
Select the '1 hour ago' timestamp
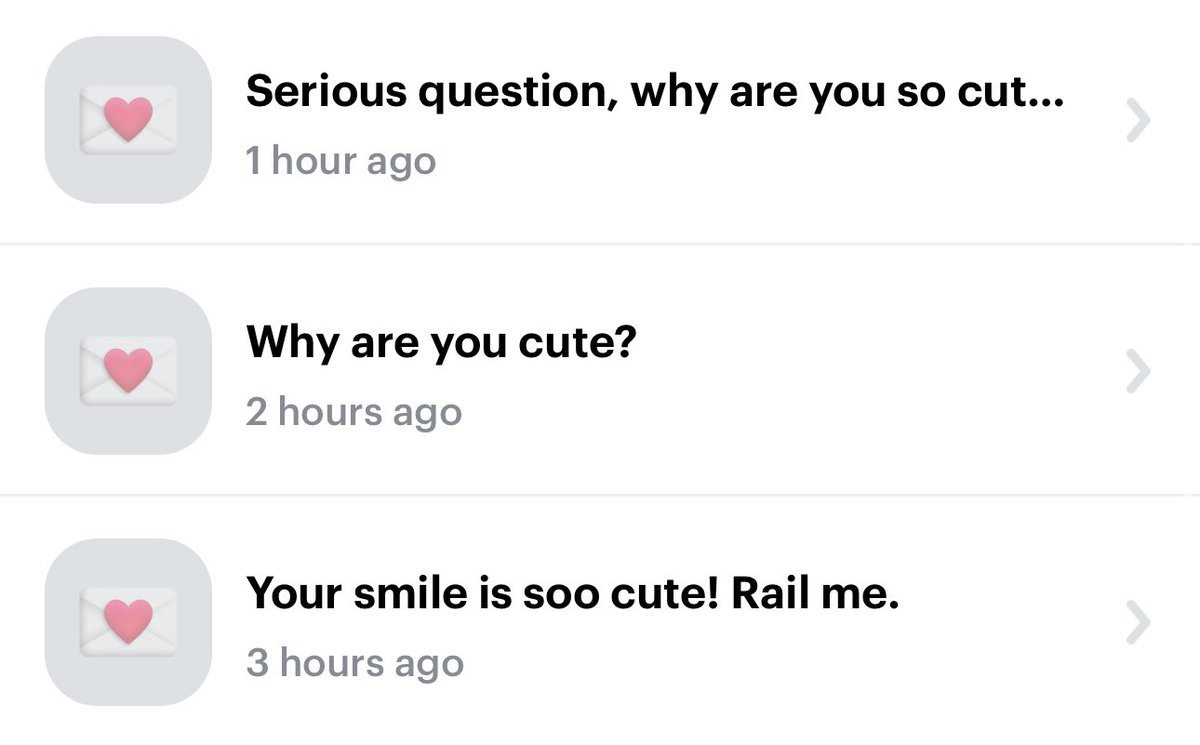click(x=341, y=161)
